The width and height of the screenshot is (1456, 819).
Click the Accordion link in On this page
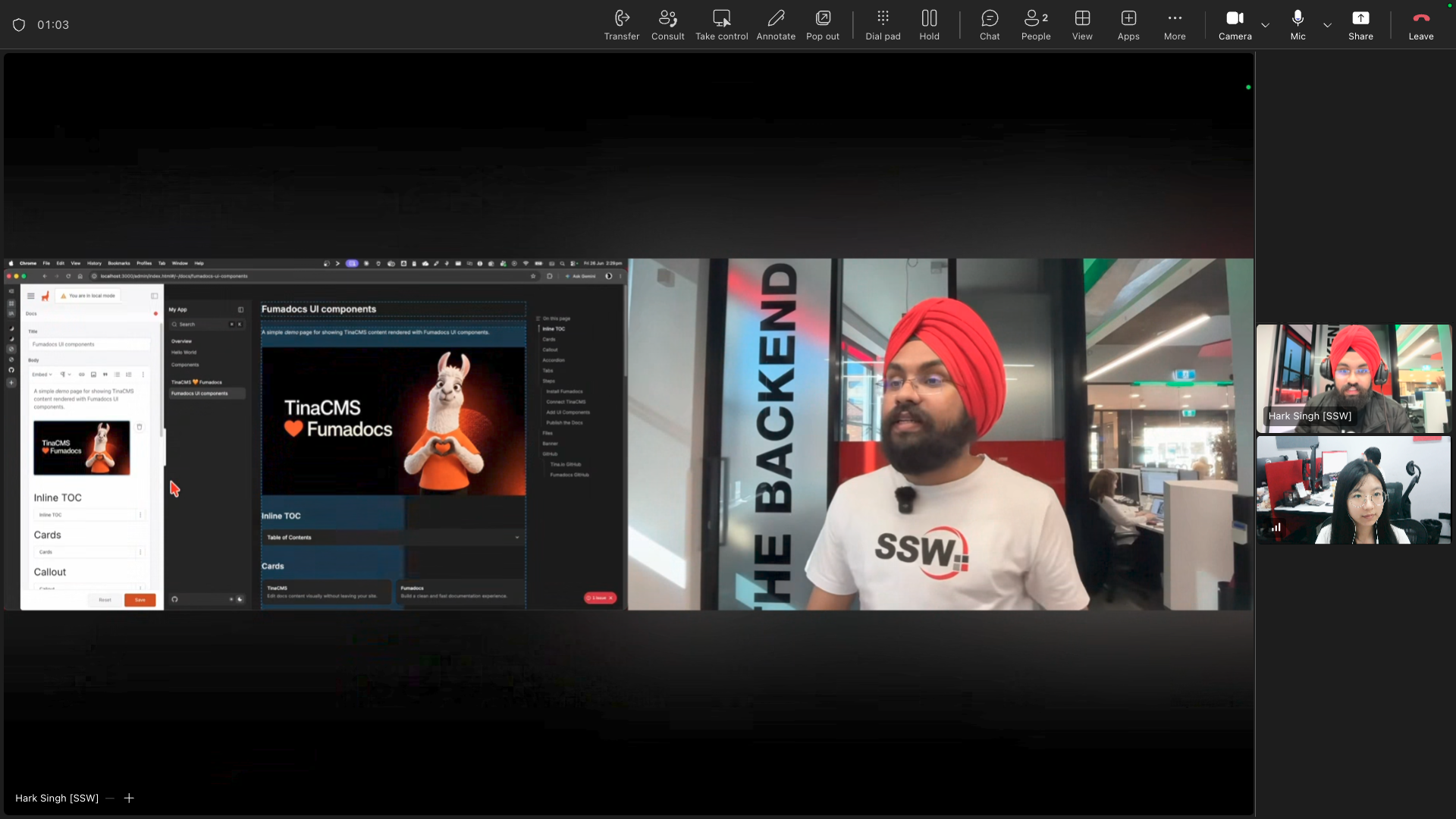click(x=554, y=360)
